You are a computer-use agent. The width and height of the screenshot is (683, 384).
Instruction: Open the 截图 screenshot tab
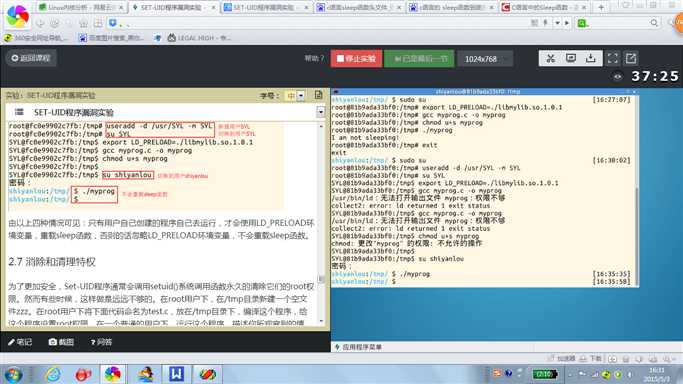(61, 342)
